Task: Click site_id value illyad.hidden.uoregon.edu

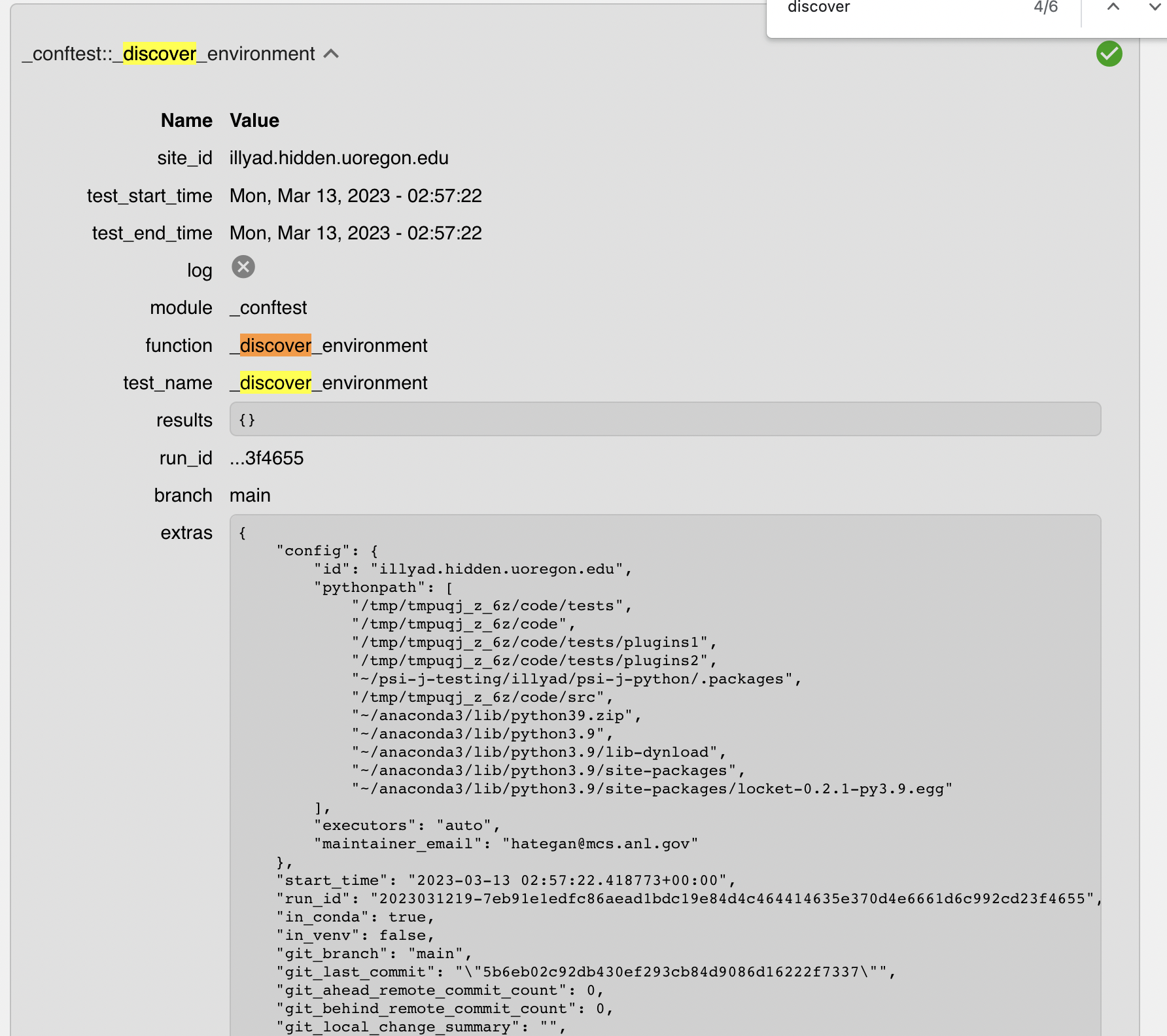Action: [x=339, y=158]
